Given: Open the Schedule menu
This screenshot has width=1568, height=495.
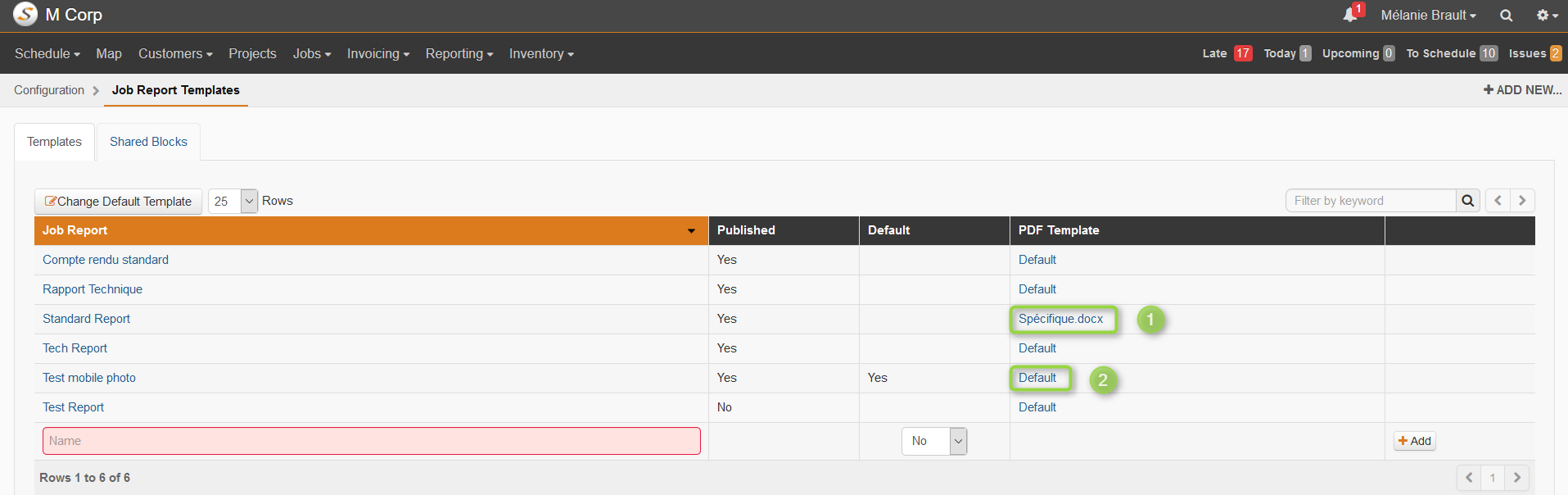Looking at the screenshot, I should click(47, 53).
